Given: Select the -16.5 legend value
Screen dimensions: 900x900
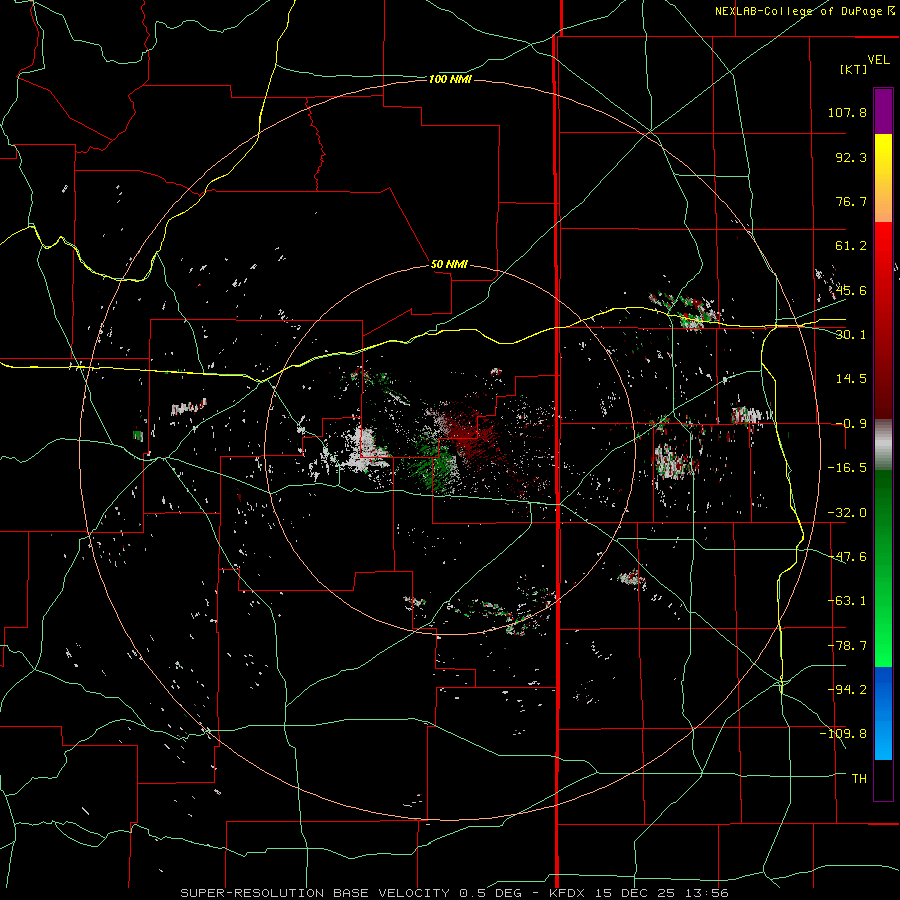Looking at the screenshot, I should point(847,468).
